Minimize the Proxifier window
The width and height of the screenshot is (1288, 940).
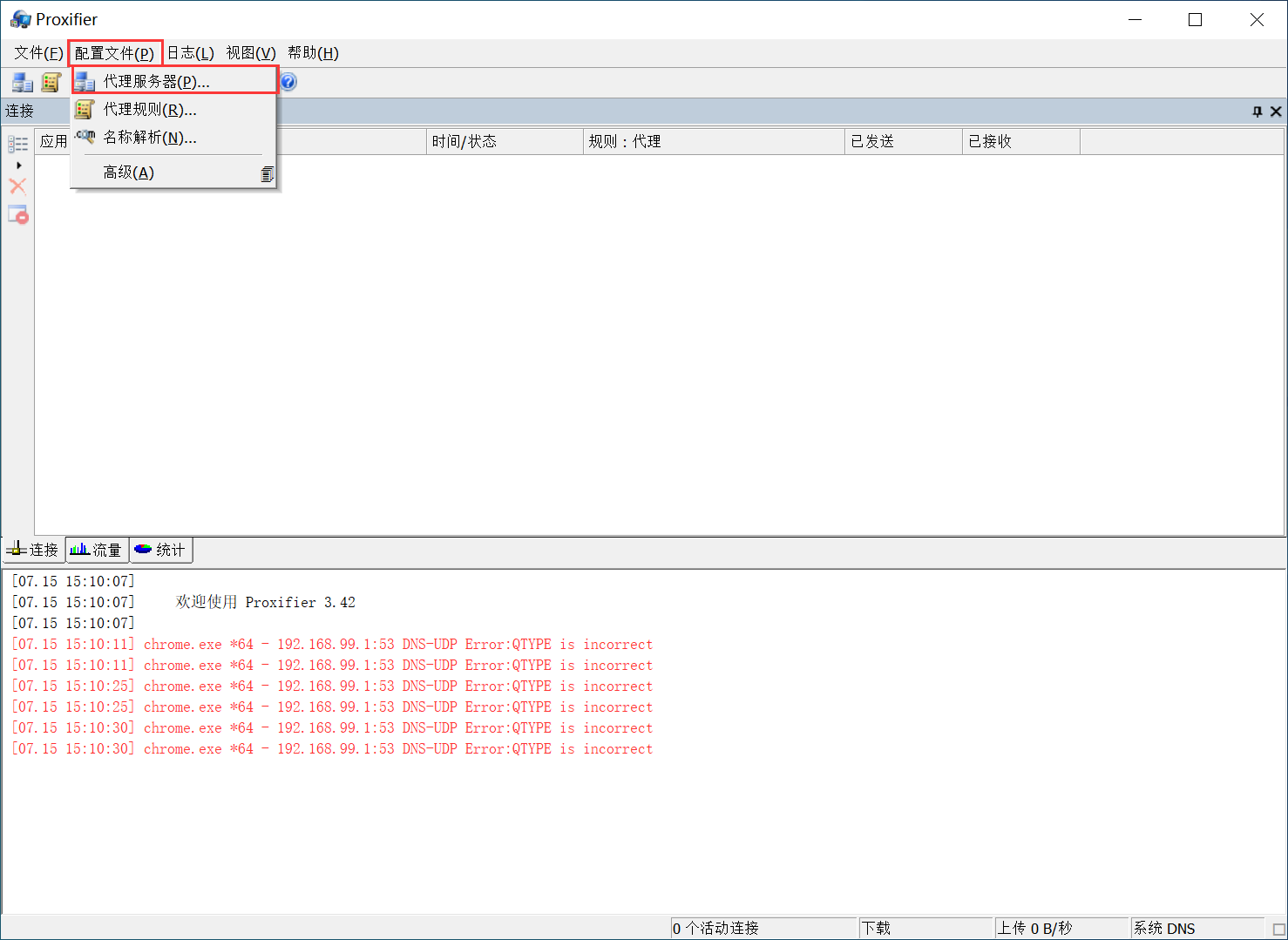pos(1135,19)
